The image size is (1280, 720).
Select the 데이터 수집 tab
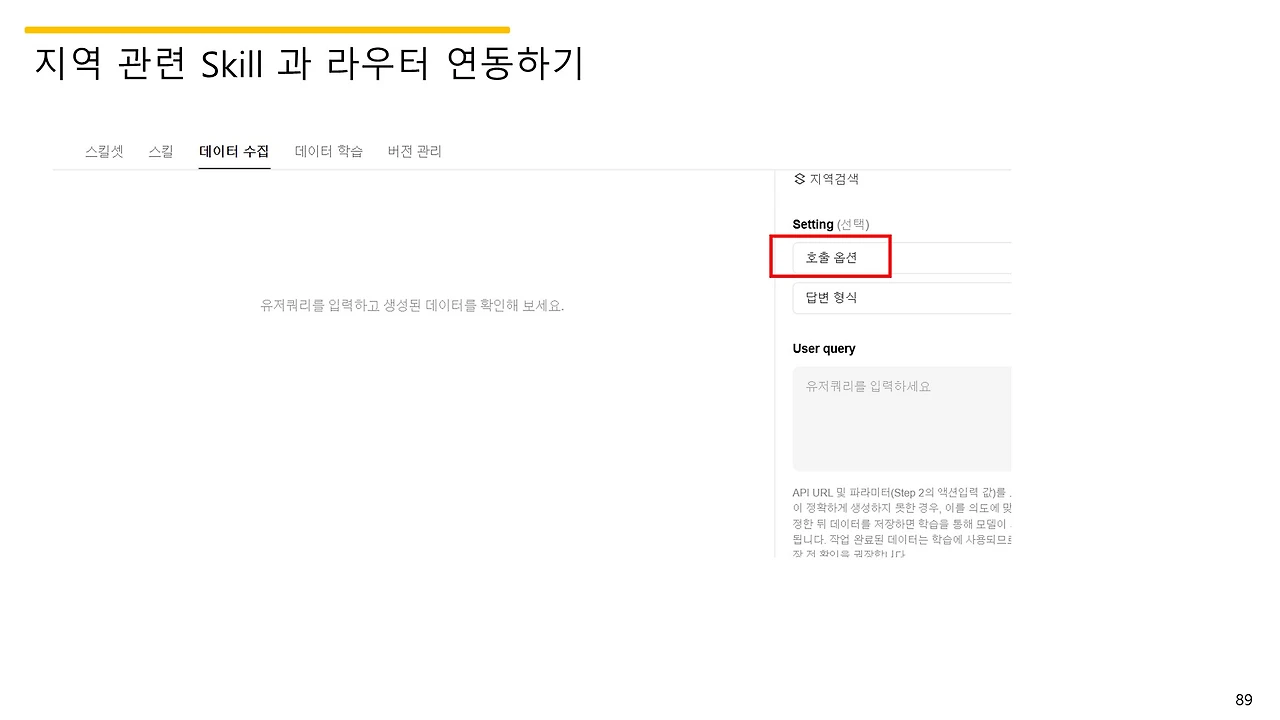point(234,151)
